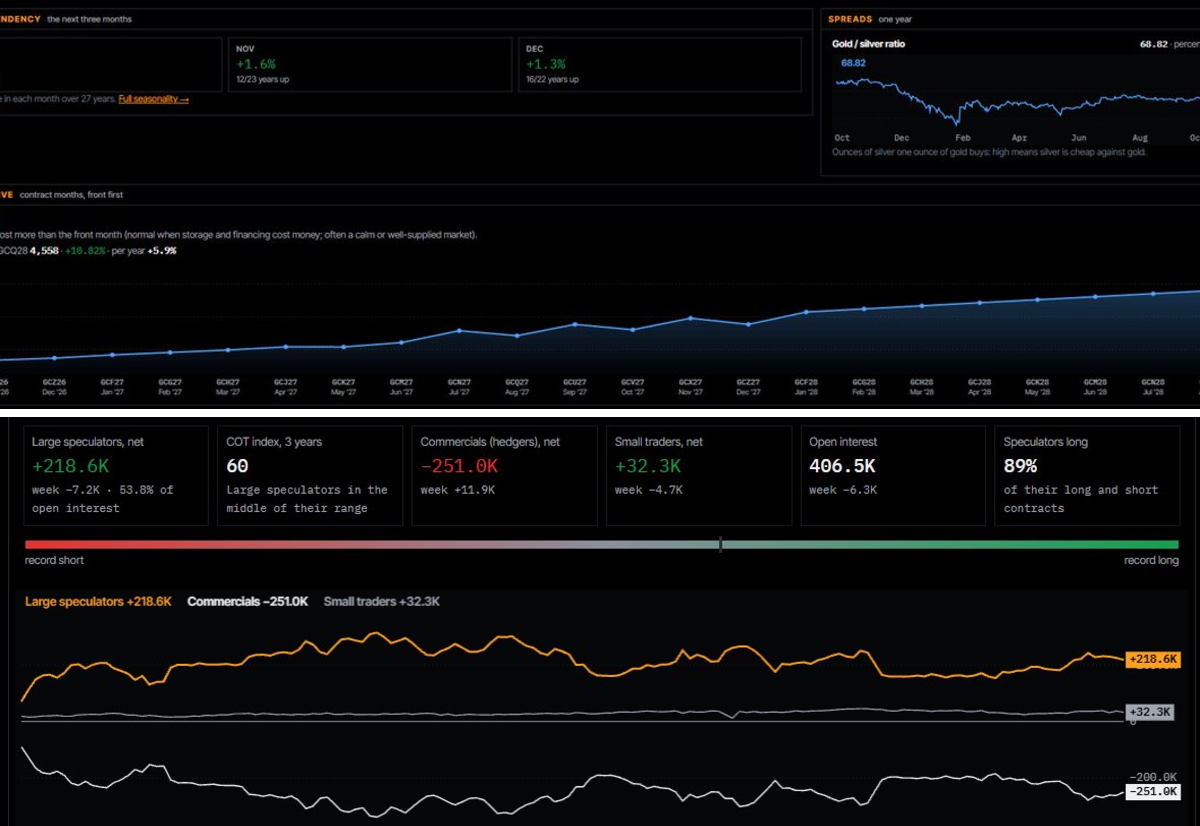This screenshot has width=1200, height=826.
Task: Click the 'record short' label
Action: (54, 560)
